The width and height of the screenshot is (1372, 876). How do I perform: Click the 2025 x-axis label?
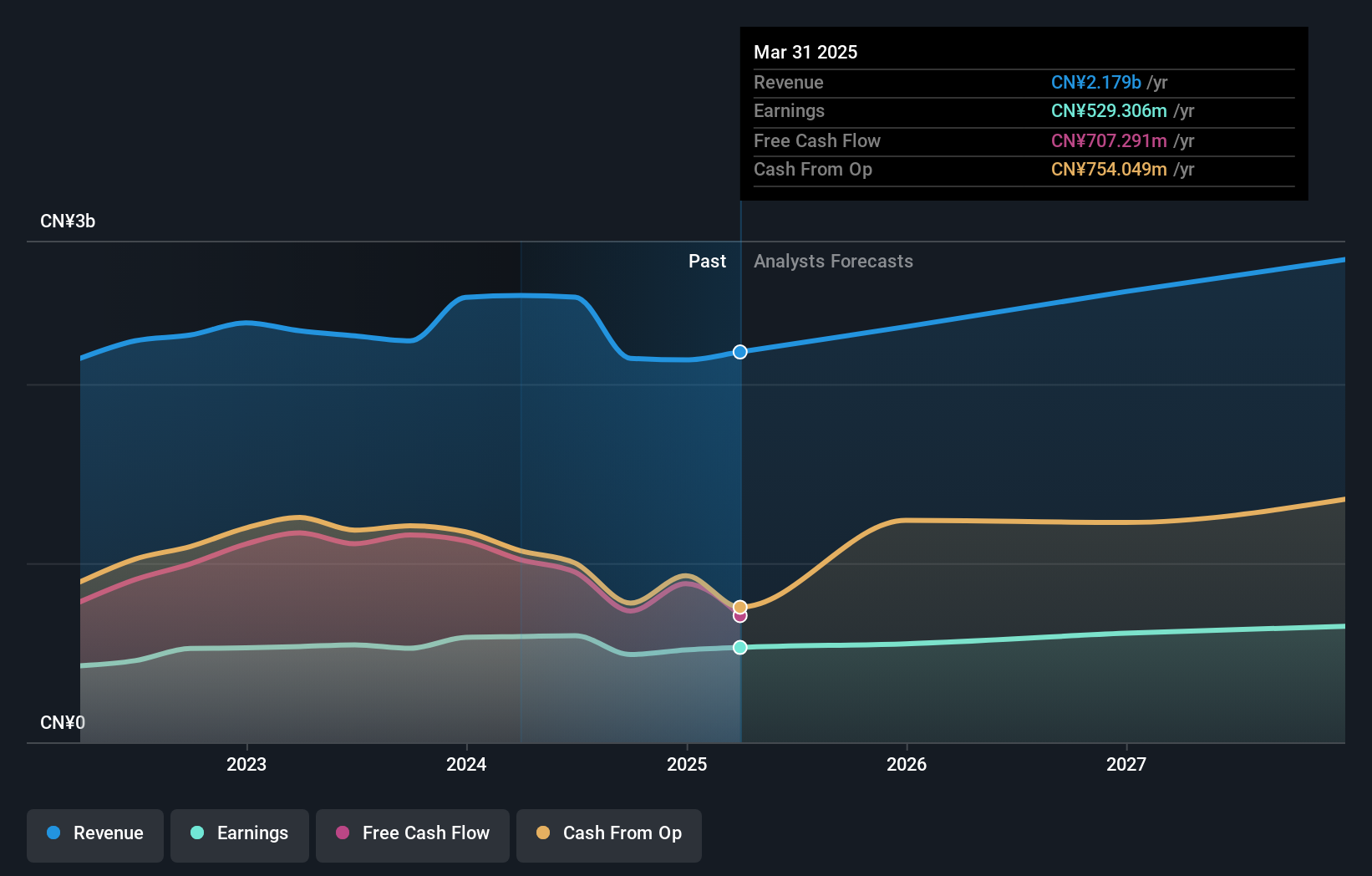tap(687, 764)
